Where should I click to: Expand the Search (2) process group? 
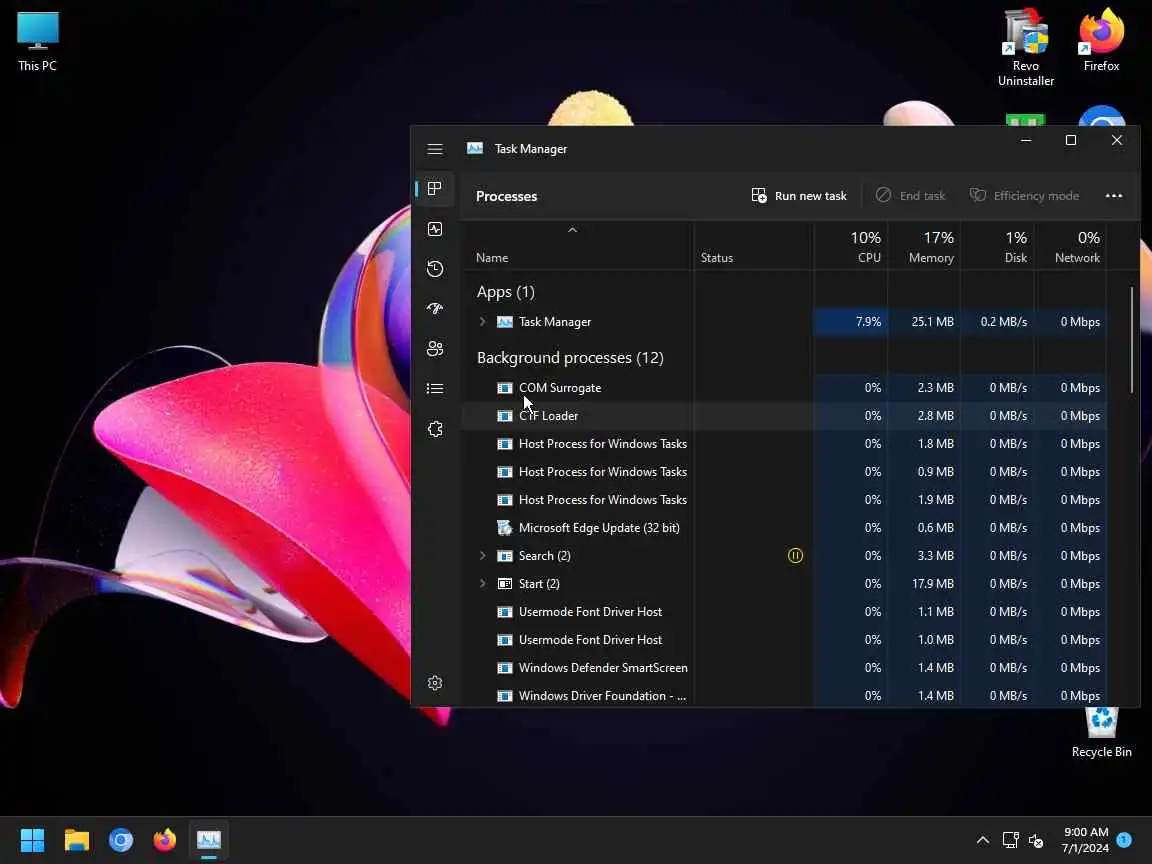coord(482,556)
